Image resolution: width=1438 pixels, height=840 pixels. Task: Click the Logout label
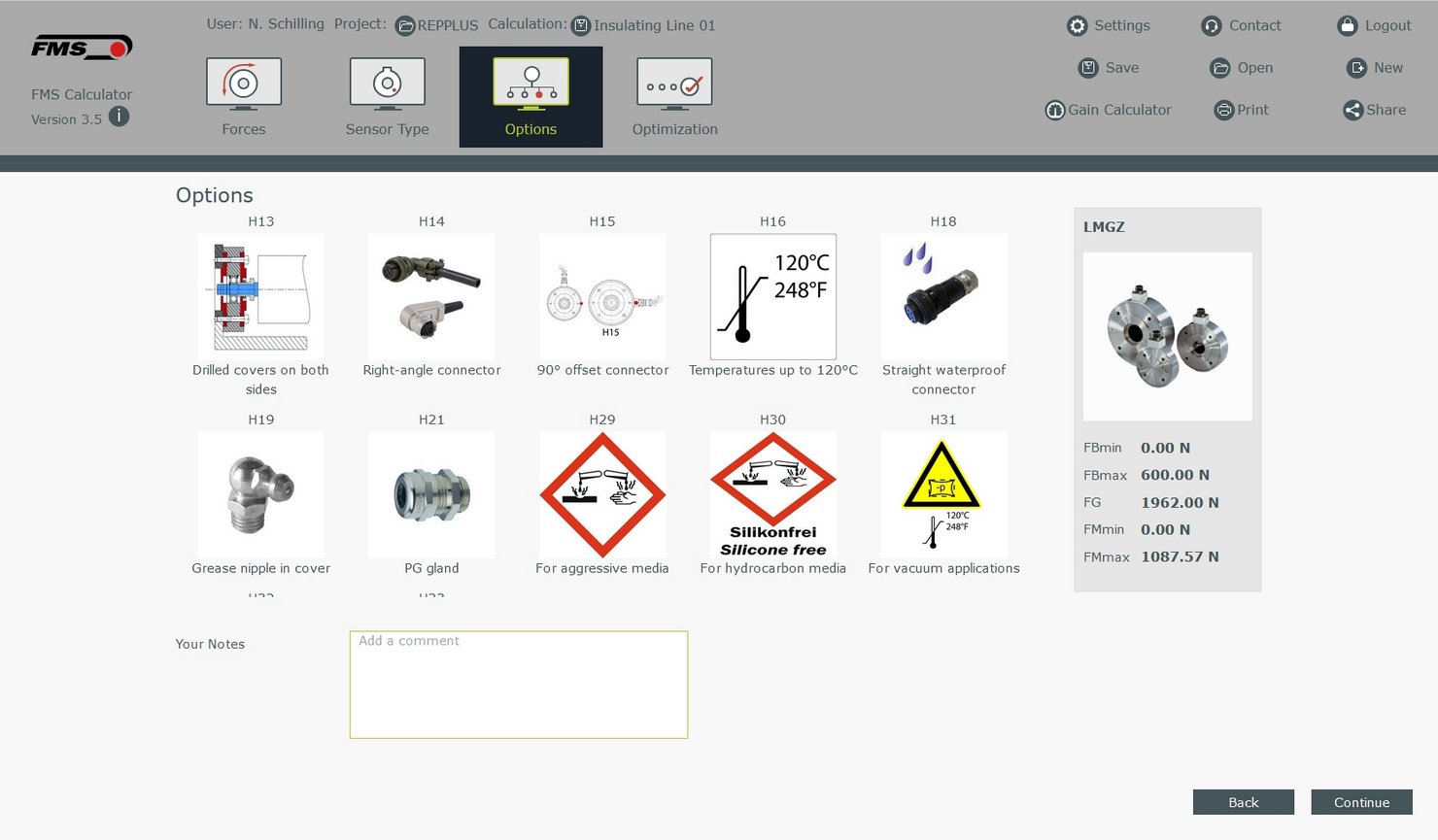pyautogui.click(x=1388, y=26)
